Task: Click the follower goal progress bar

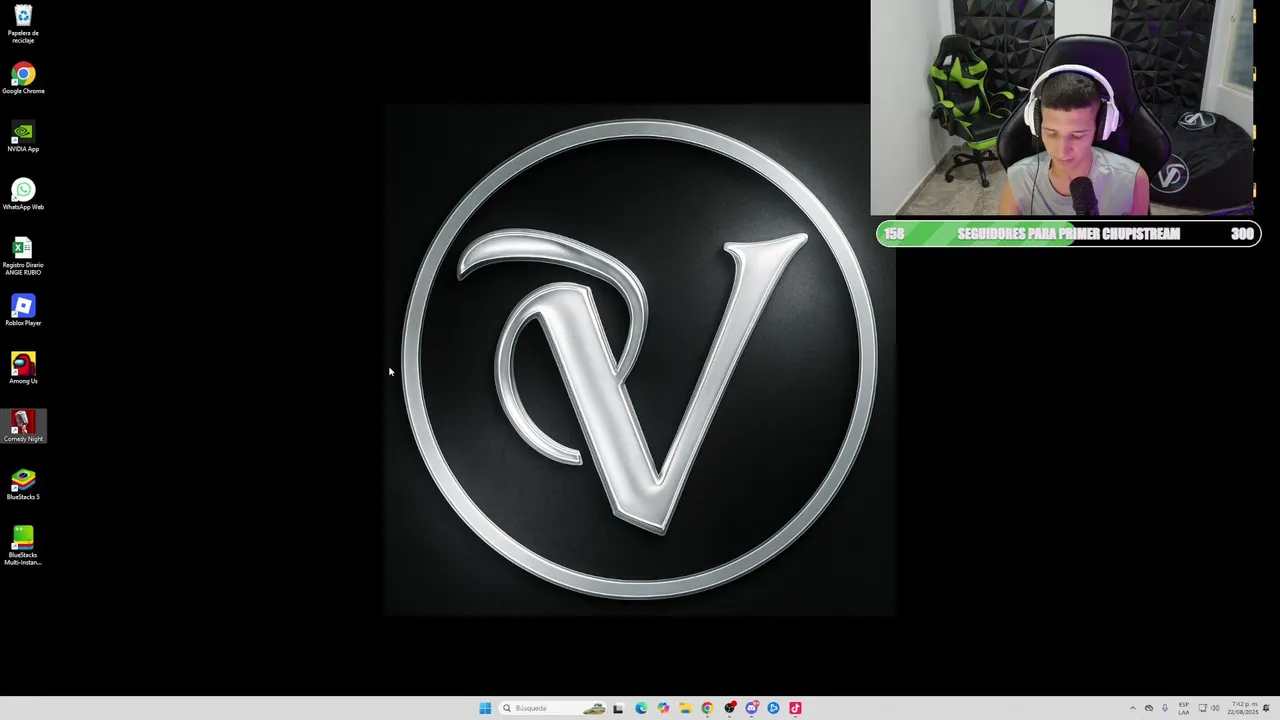Action: pyautogui.click(x=1068, y=234)
